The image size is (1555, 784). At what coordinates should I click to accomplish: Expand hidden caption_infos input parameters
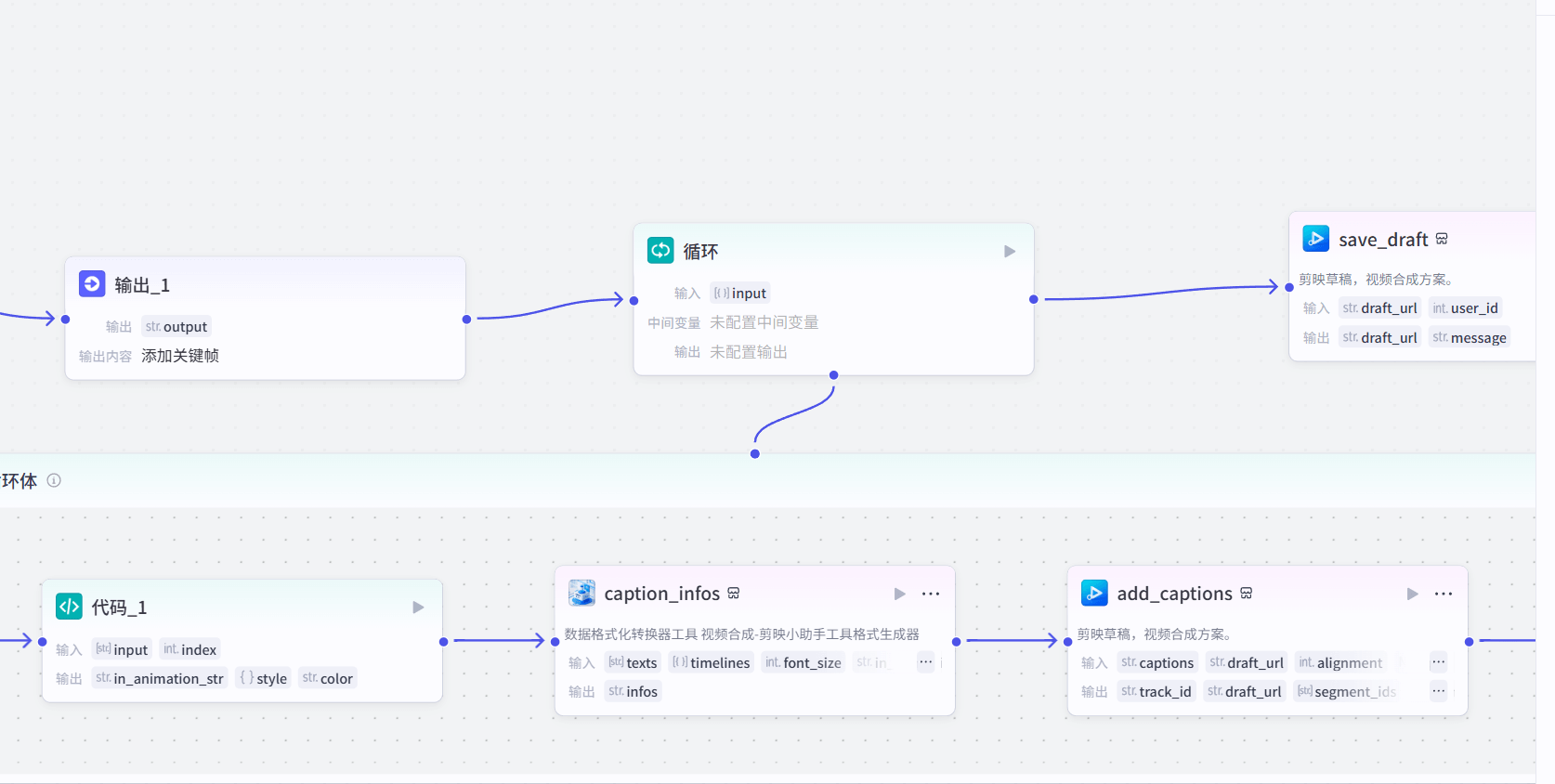(925, 662)
